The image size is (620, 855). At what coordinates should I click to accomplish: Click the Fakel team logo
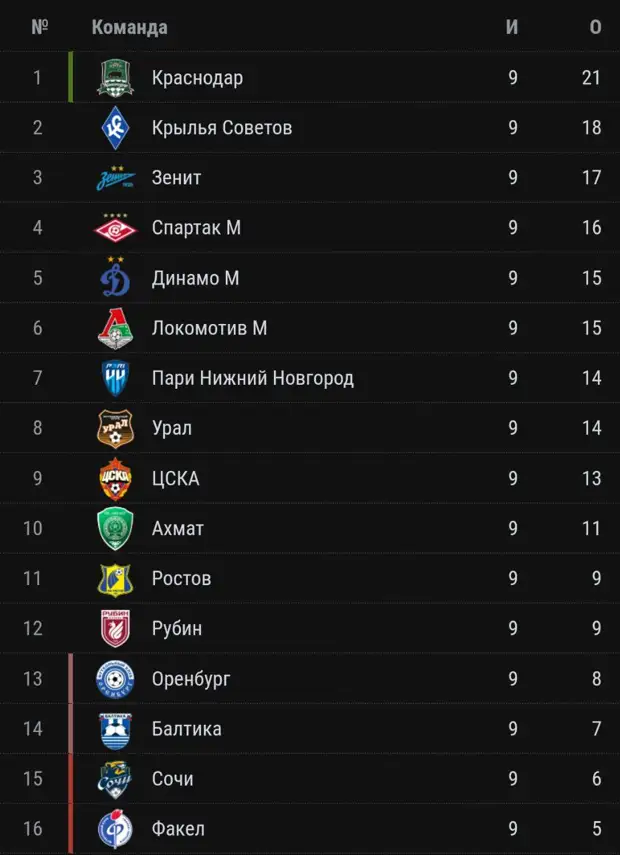coord(115,828)
